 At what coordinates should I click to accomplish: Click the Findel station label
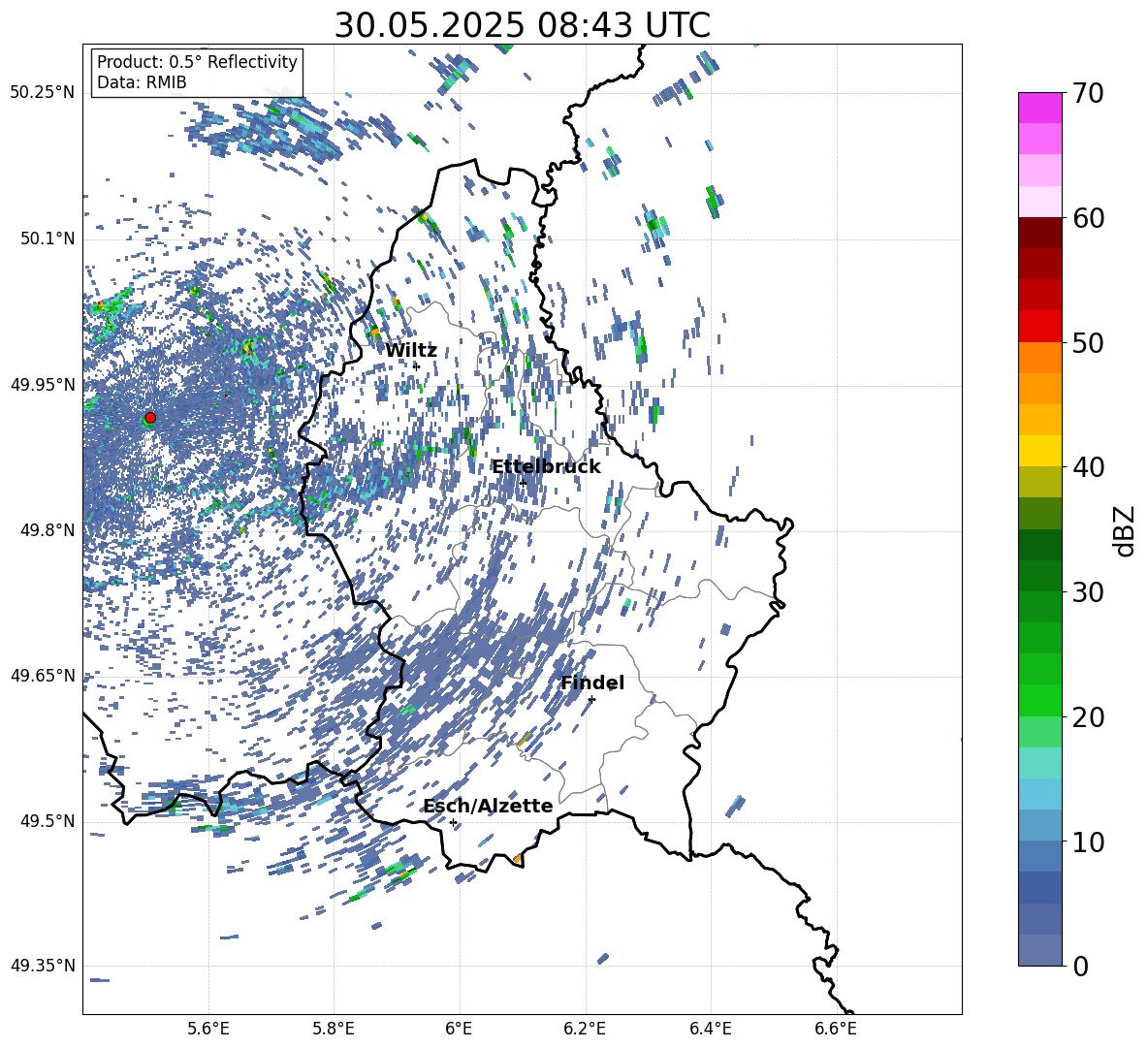pos(592,683)
